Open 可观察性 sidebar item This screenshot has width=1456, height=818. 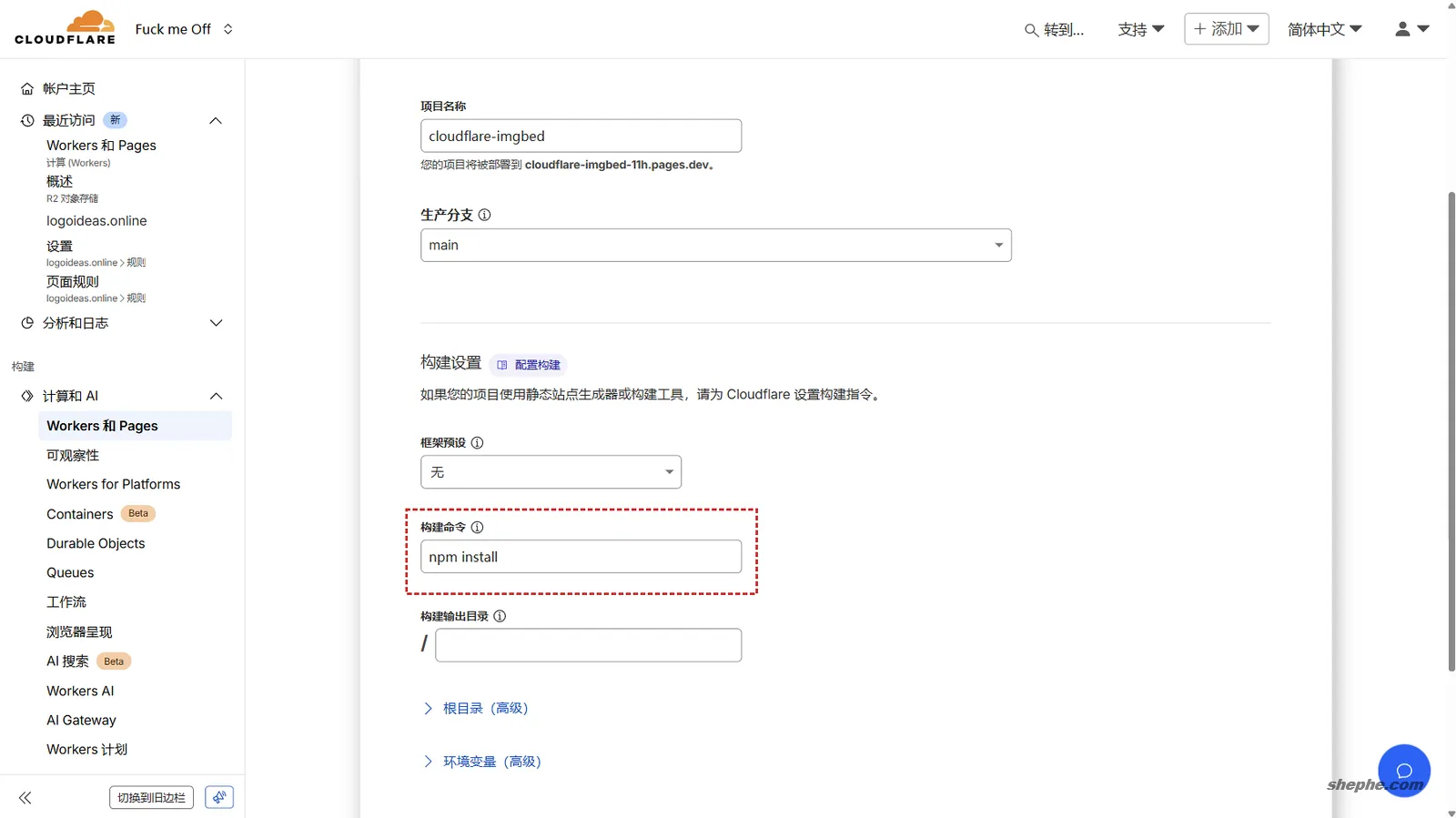(x=73, y=455)
